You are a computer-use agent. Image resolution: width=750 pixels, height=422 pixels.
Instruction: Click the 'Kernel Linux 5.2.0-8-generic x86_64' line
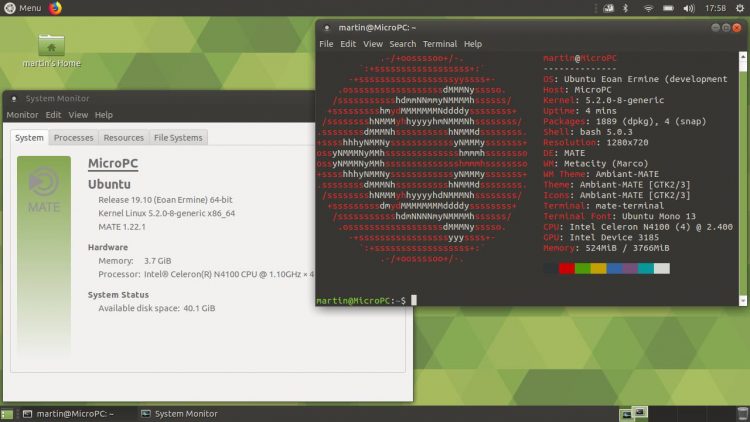166,213
